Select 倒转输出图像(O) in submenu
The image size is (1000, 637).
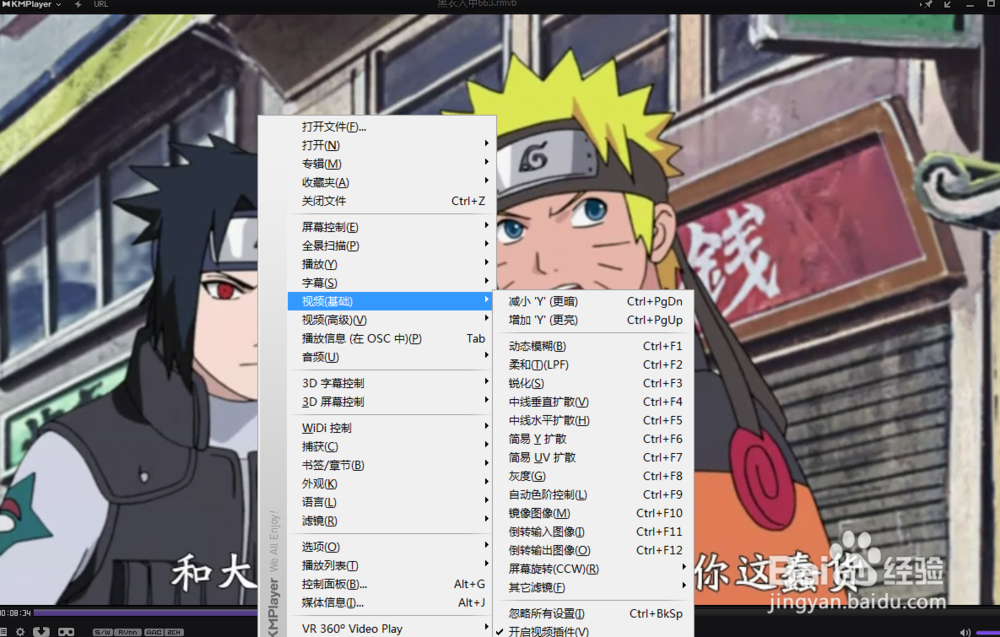click(593, 550)
